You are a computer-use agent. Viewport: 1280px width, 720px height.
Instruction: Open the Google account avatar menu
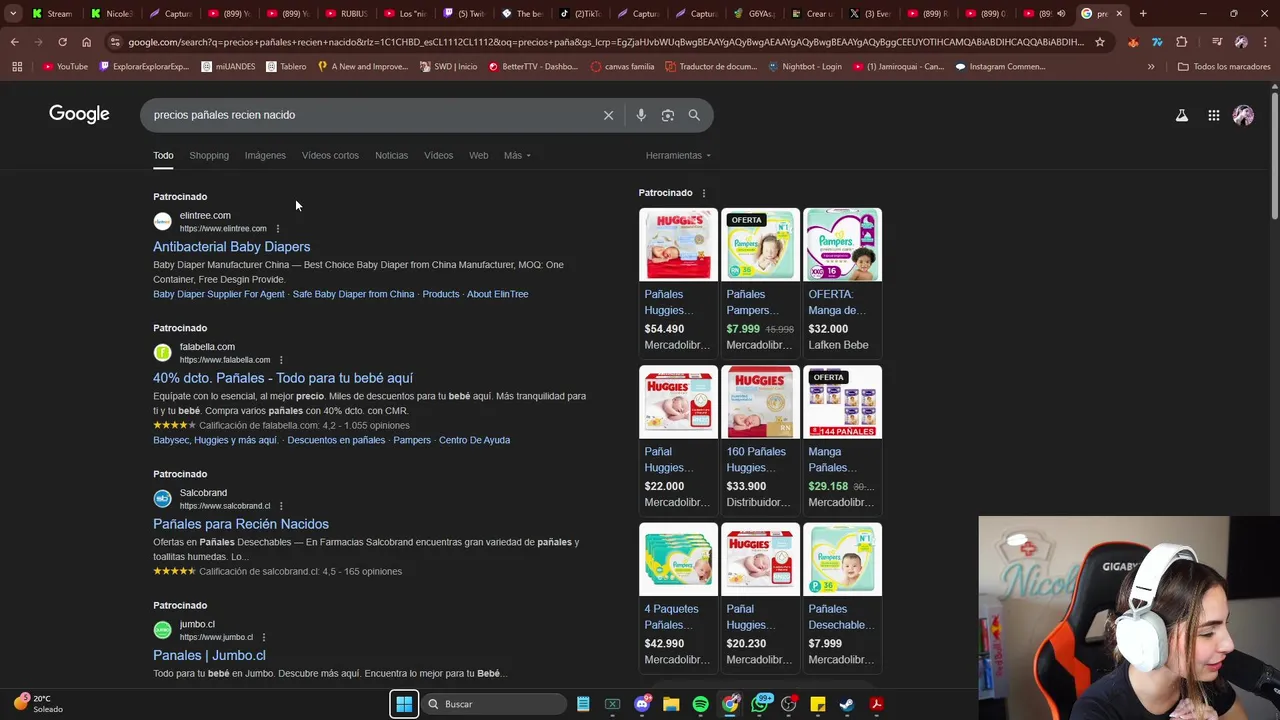pos(1243,115)
